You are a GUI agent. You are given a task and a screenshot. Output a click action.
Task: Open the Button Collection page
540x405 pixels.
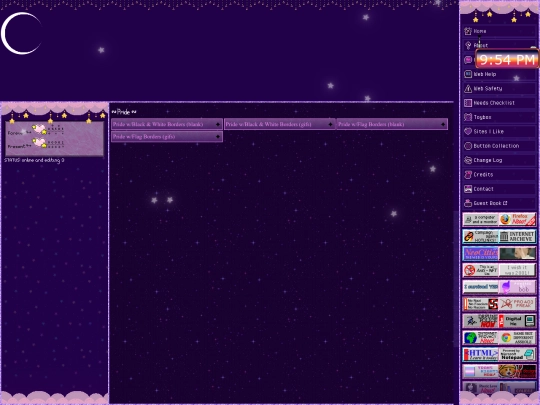click(x=499, y=146)
